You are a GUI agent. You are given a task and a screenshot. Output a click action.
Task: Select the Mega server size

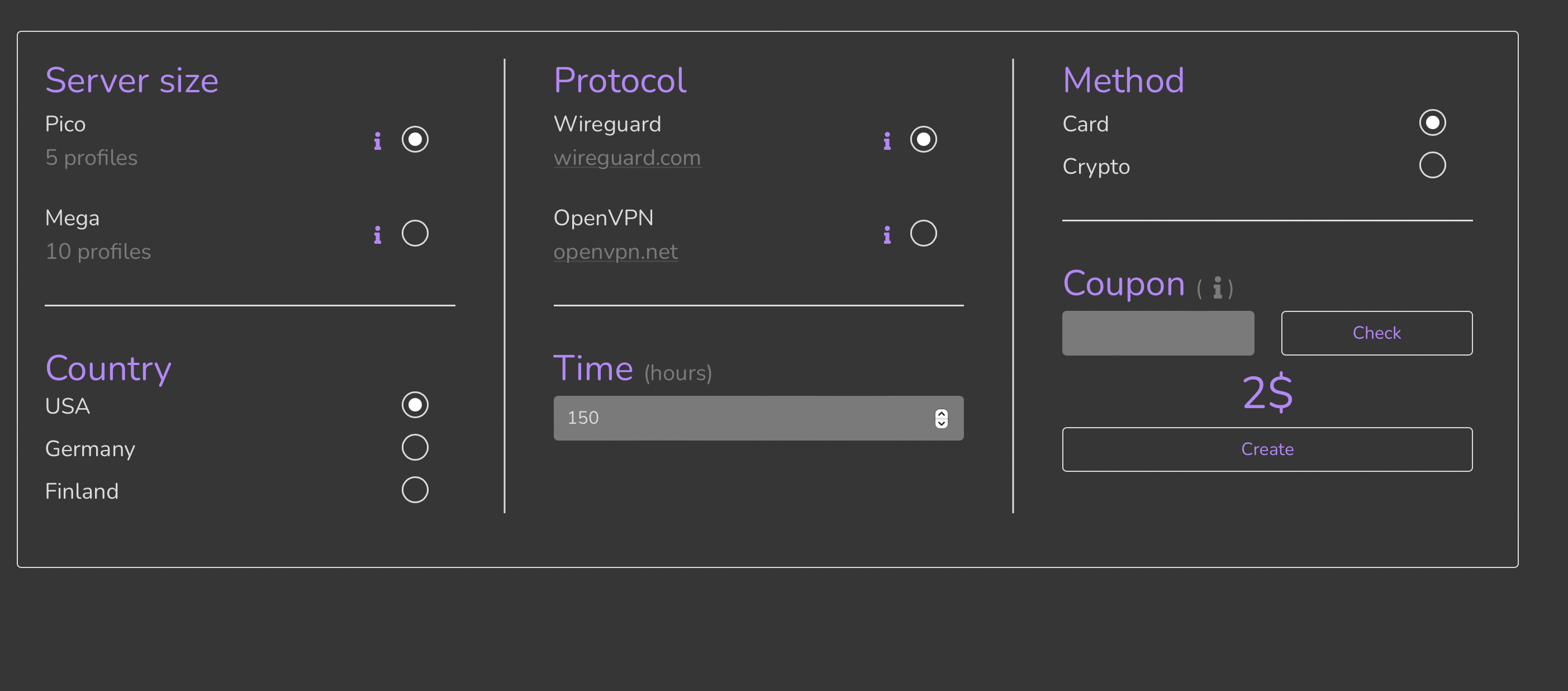[415, 233]
